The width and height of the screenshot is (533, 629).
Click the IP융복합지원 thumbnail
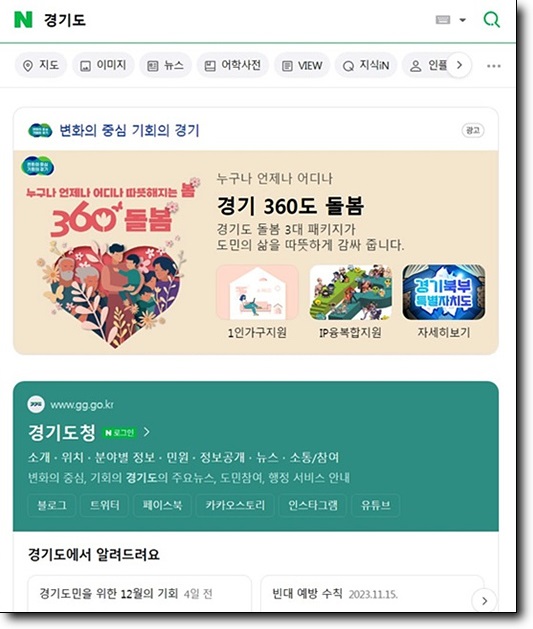(x=351, y=292)
